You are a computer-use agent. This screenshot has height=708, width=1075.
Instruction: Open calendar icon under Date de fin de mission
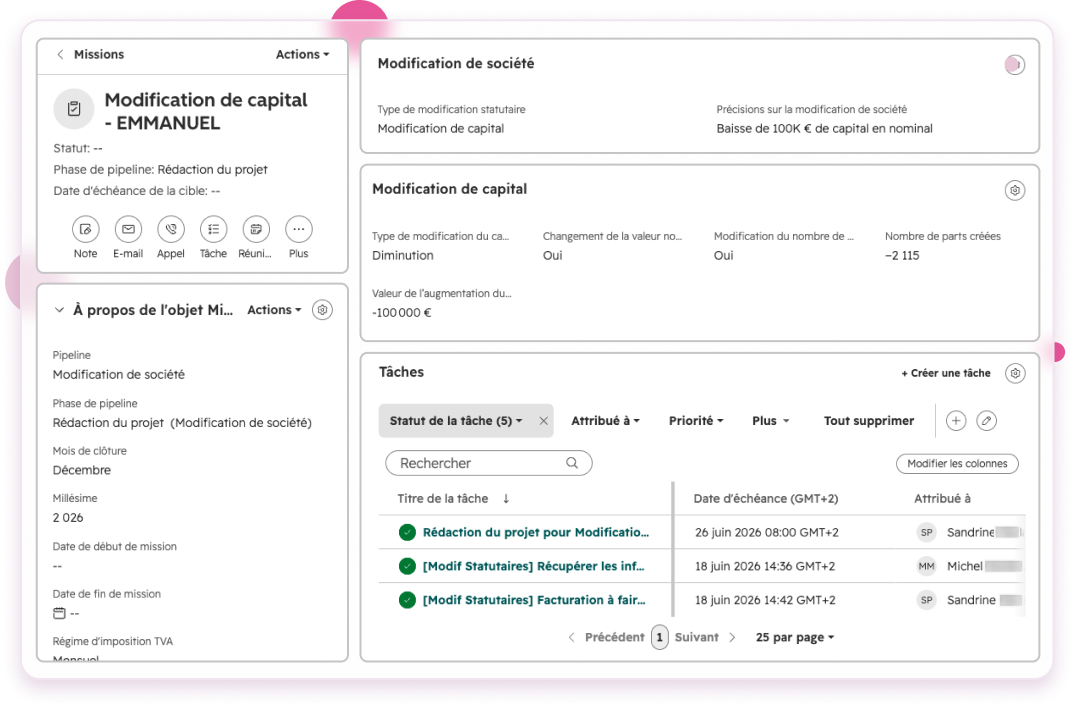click(x=60, y=613)
